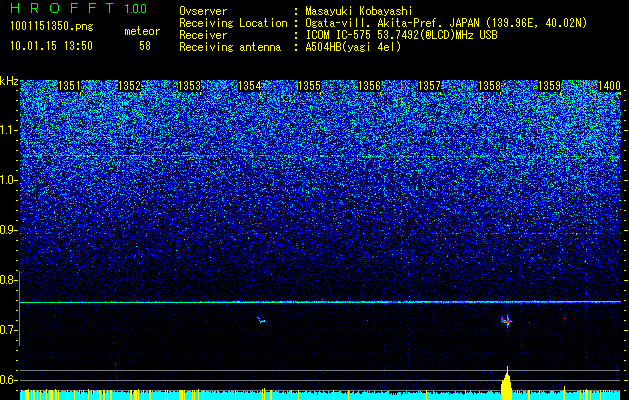Click the 1352 time marker

coord(130,86)
